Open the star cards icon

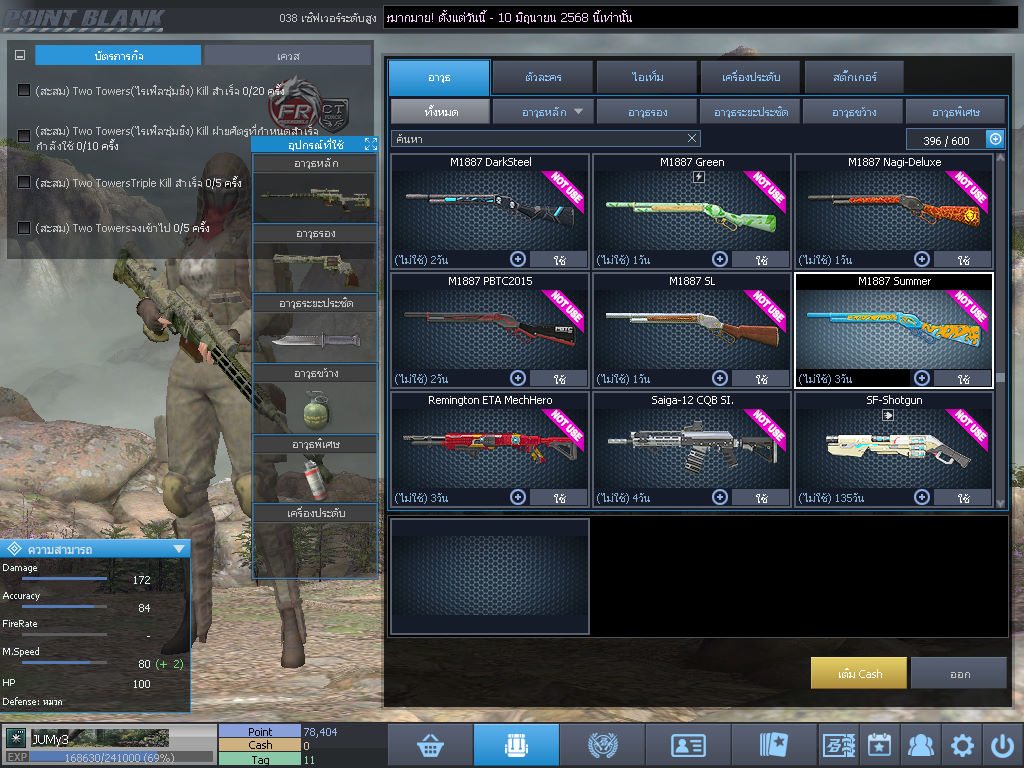(774, 745)
